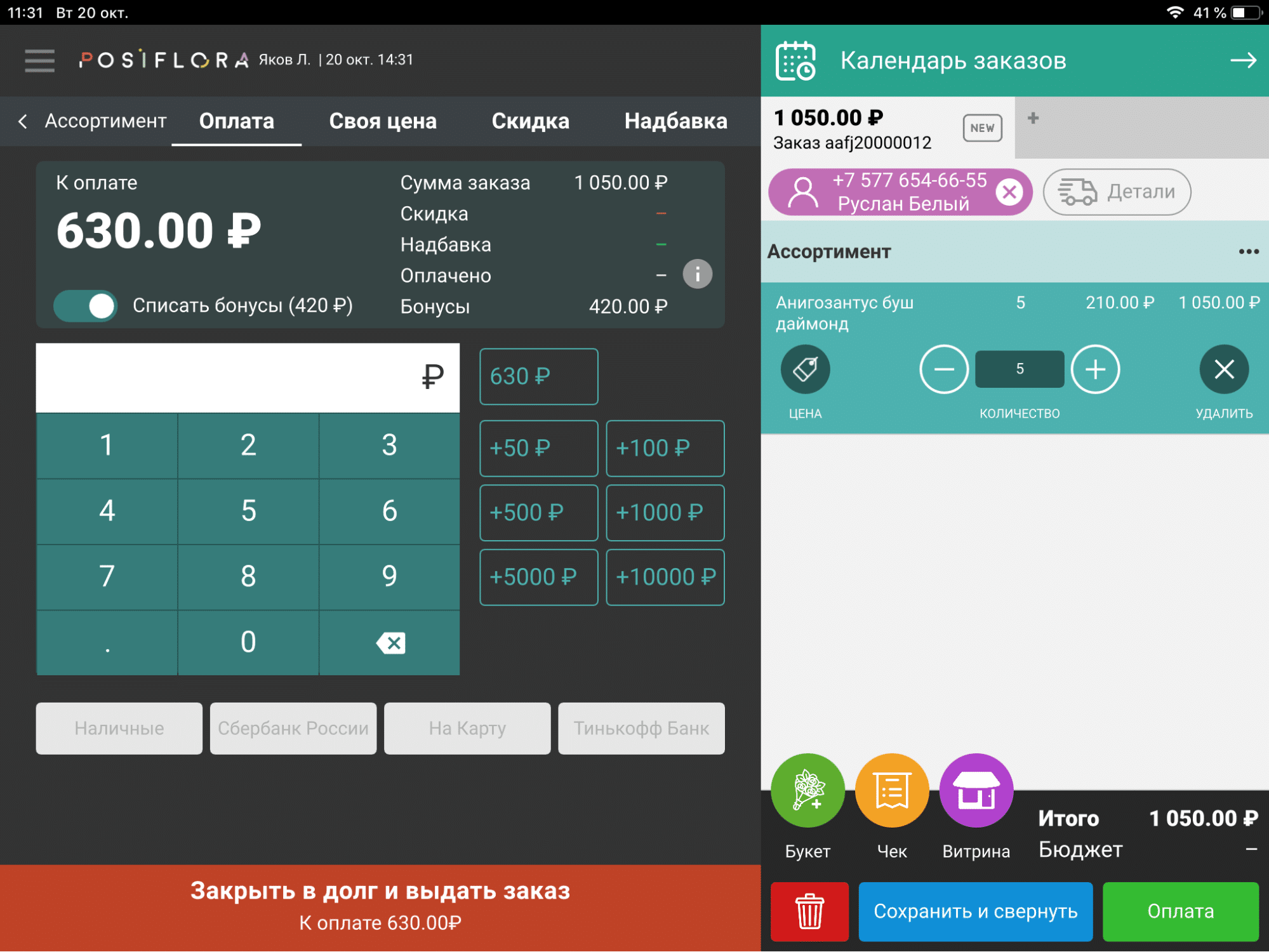
Task: Switch to Своя цена tab
Action: pyautogui.click(x=383, y=121)
